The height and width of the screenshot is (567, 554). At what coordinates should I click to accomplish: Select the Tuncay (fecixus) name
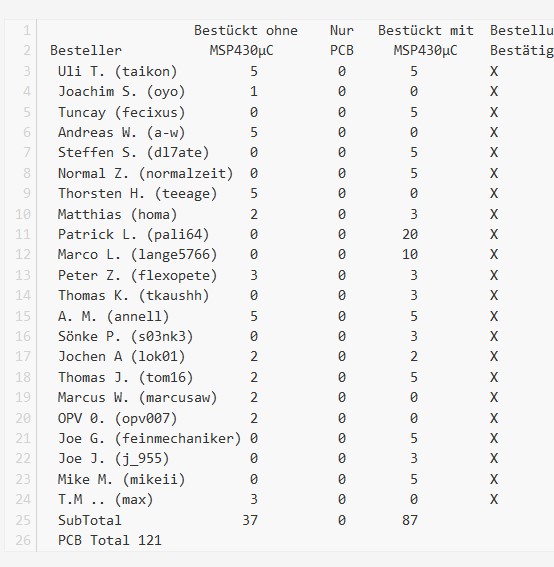pos(122,112)
